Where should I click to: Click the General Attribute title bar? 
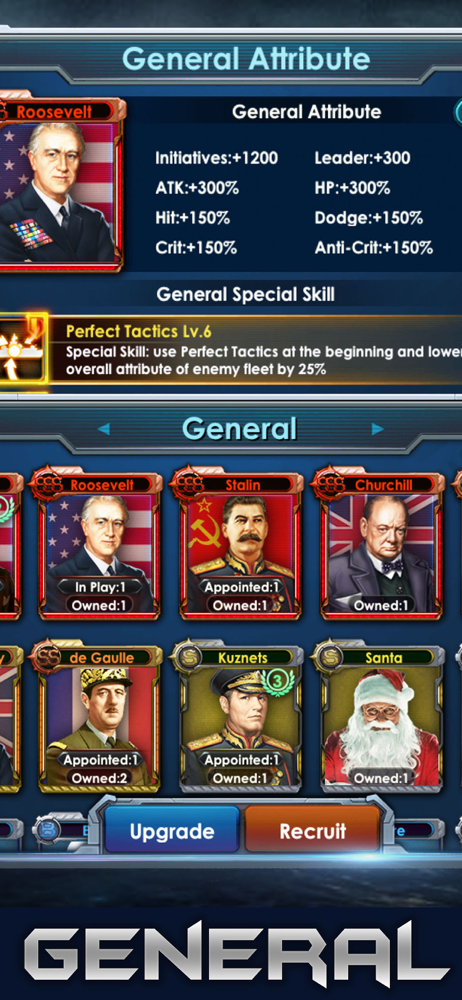[x=246, y=59]
